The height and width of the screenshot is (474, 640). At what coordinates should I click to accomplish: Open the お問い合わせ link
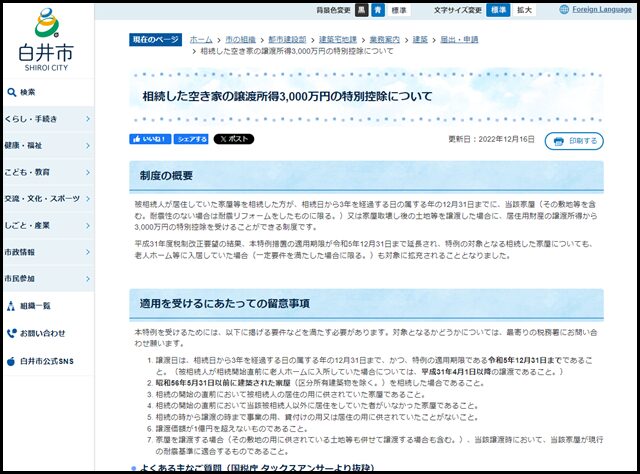pos(43,333)
